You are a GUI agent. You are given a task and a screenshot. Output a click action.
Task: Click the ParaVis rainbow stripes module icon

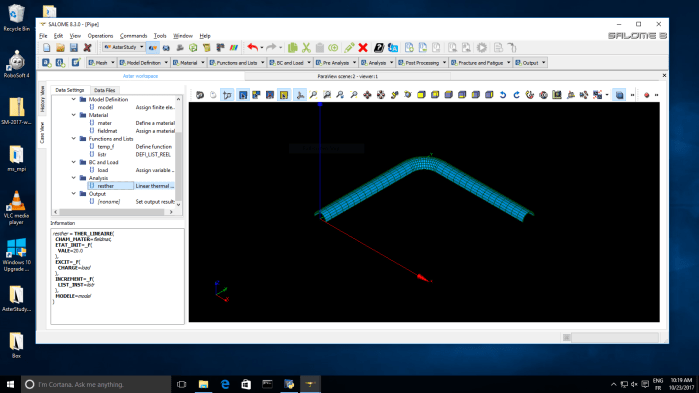pyautogui.click(x=234, y=48)
